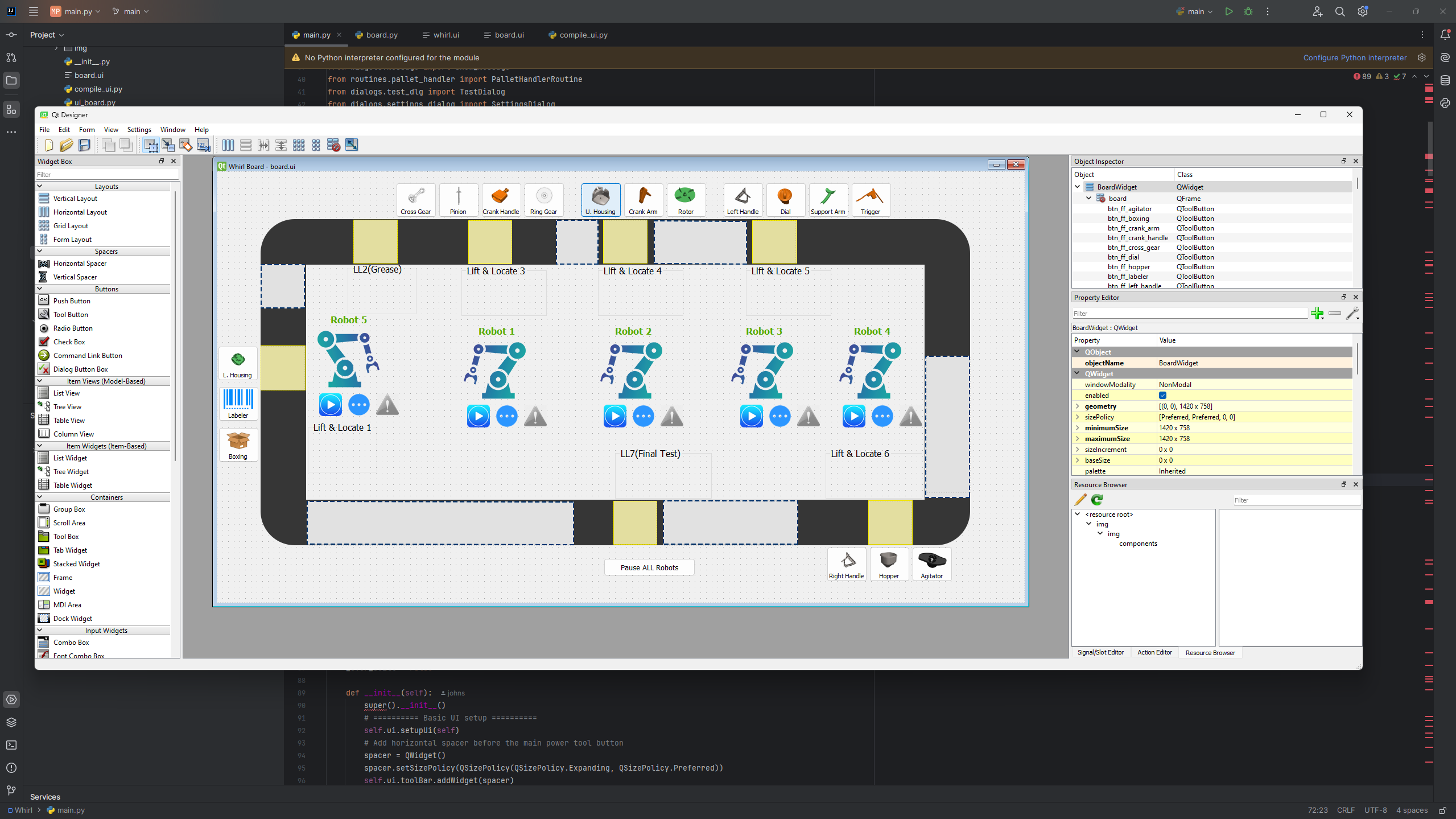1456x819 pixels.
Task: Click the Crank Handle tool button
Action: click(x=501, y=200)
